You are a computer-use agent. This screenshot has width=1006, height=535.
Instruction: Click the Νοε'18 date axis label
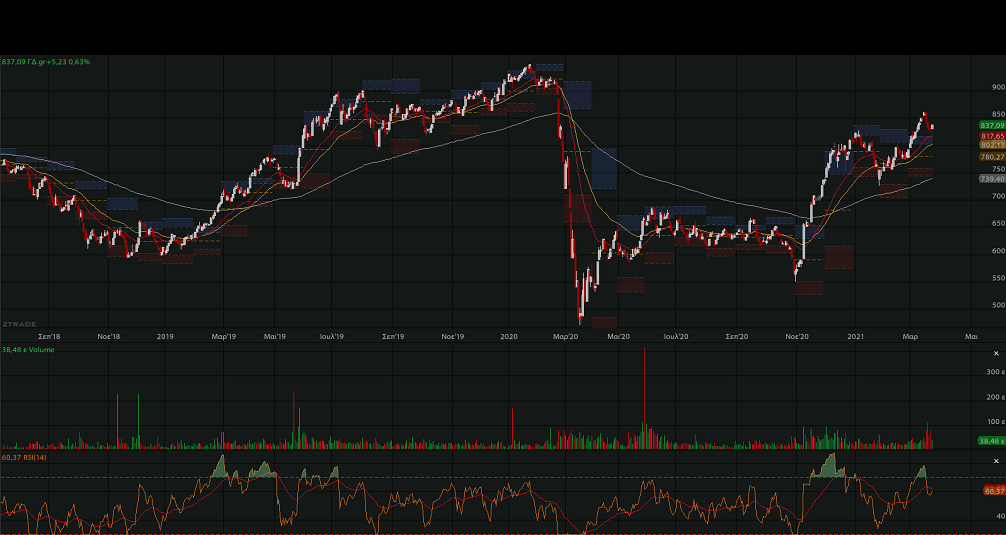click(x=108, y=336)
